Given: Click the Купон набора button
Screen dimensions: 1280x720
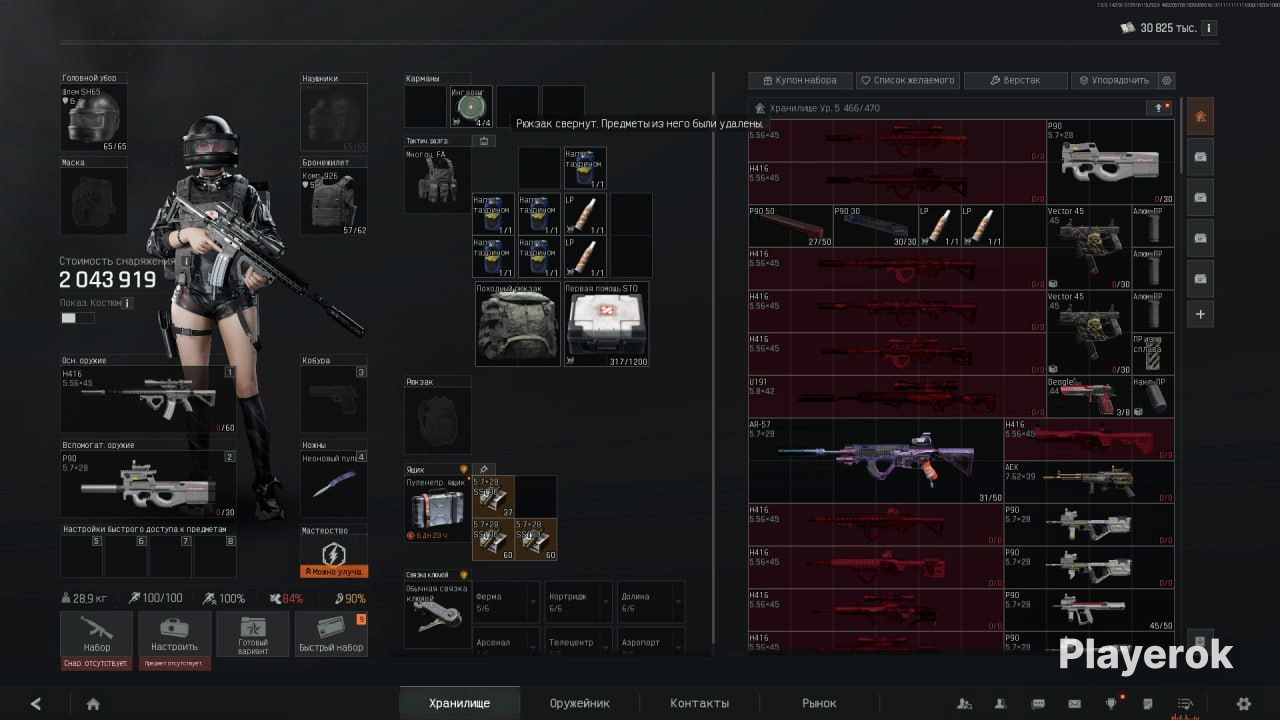Looking at the screenshot, I should [800, 80].
